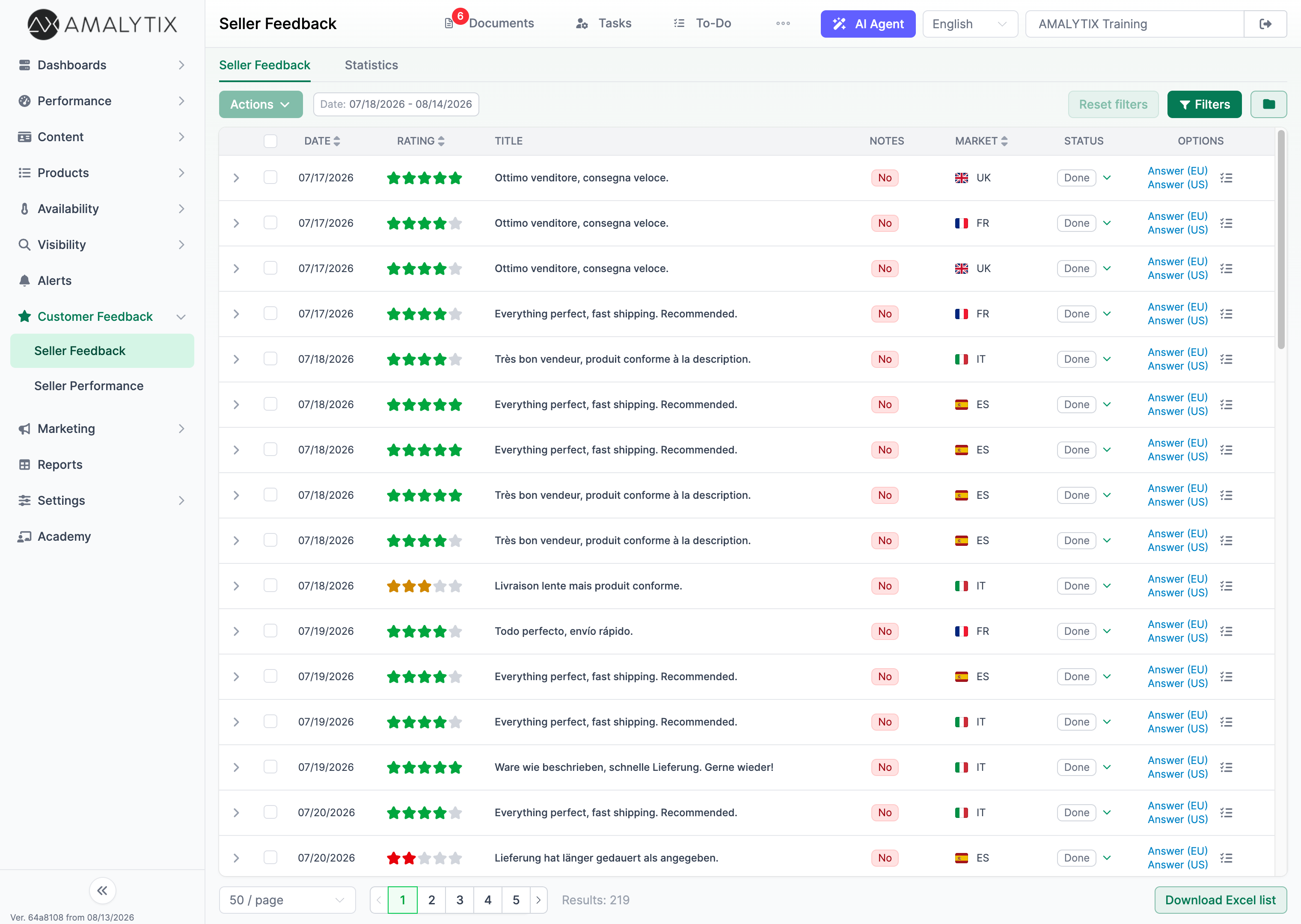The height and width of the screenshot is (924, 1301).
Task: Open the To-Do list icon in header
Action: 679,24
